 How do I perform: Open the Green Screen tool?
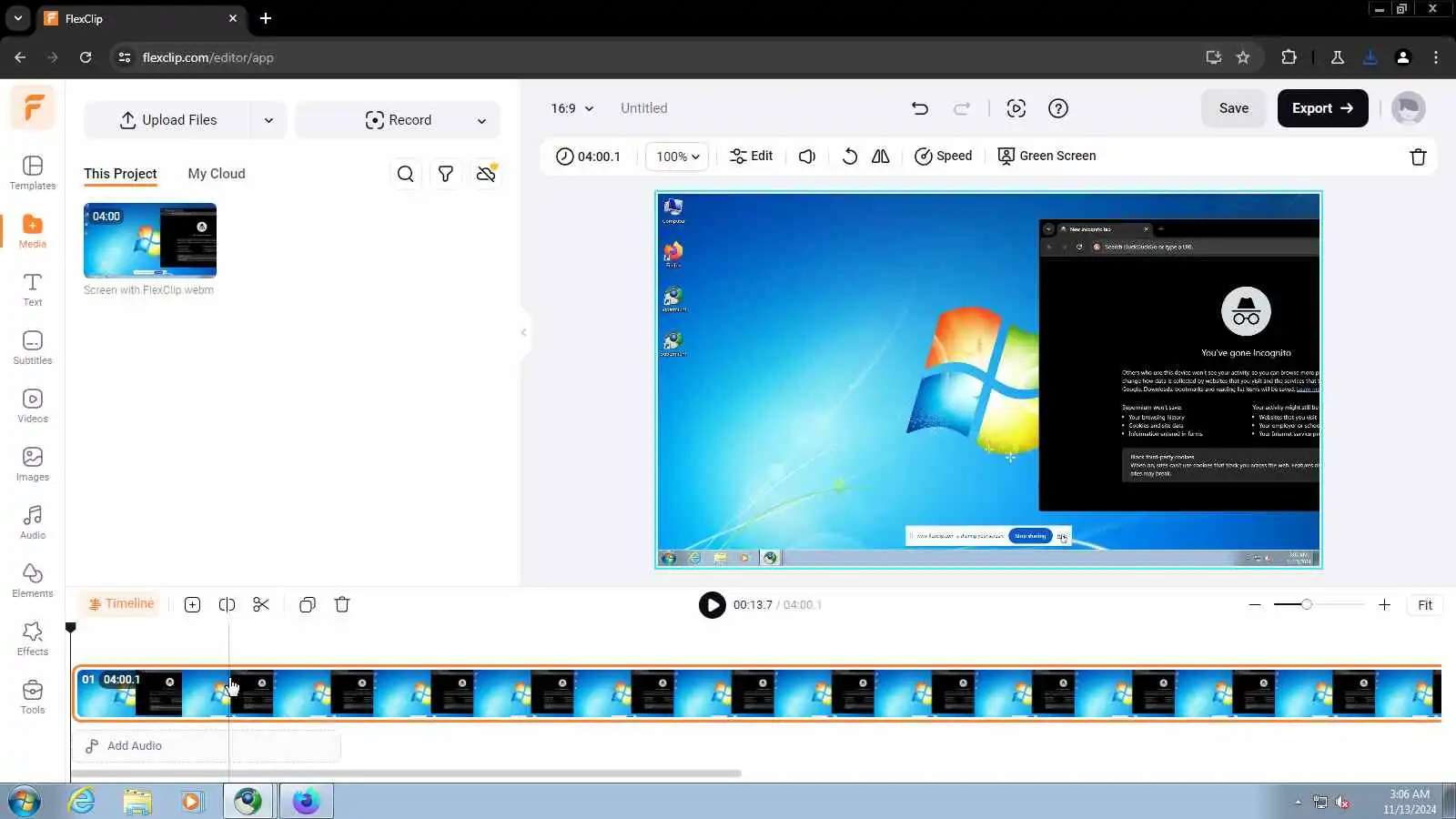pos(1046,157)
